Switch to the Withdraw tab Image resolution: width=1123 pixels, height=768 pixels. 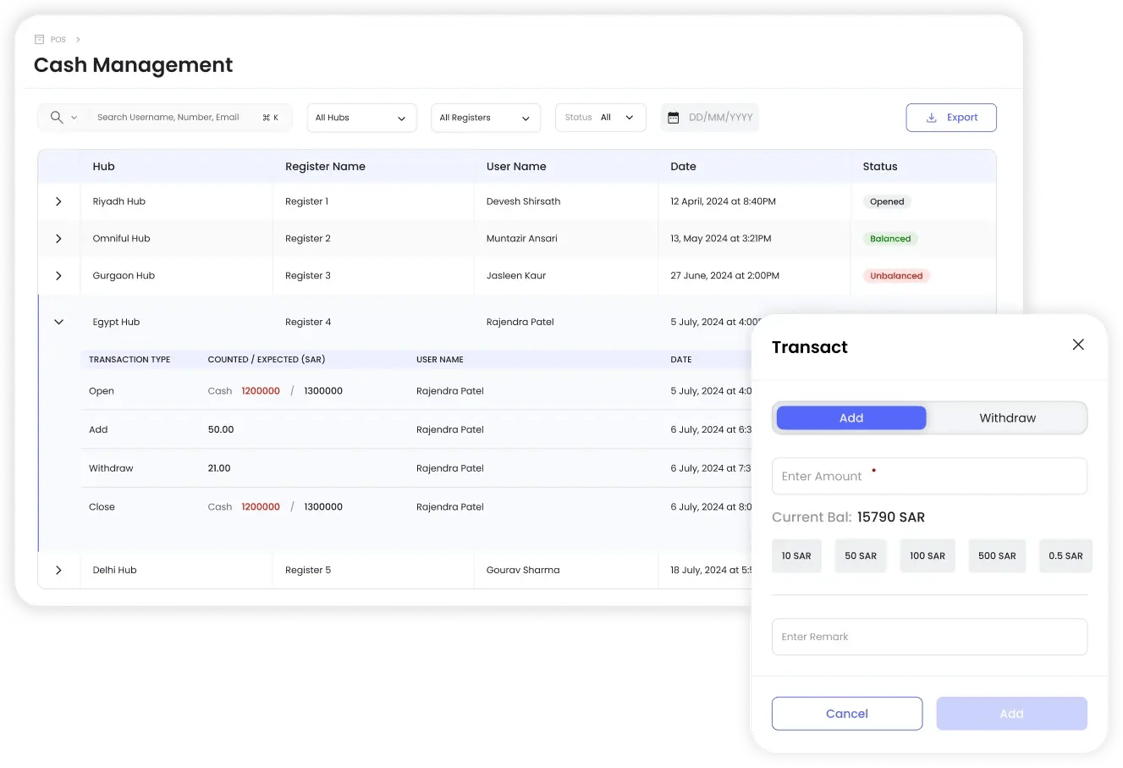pyautogui.click(x=1007, y=418)
